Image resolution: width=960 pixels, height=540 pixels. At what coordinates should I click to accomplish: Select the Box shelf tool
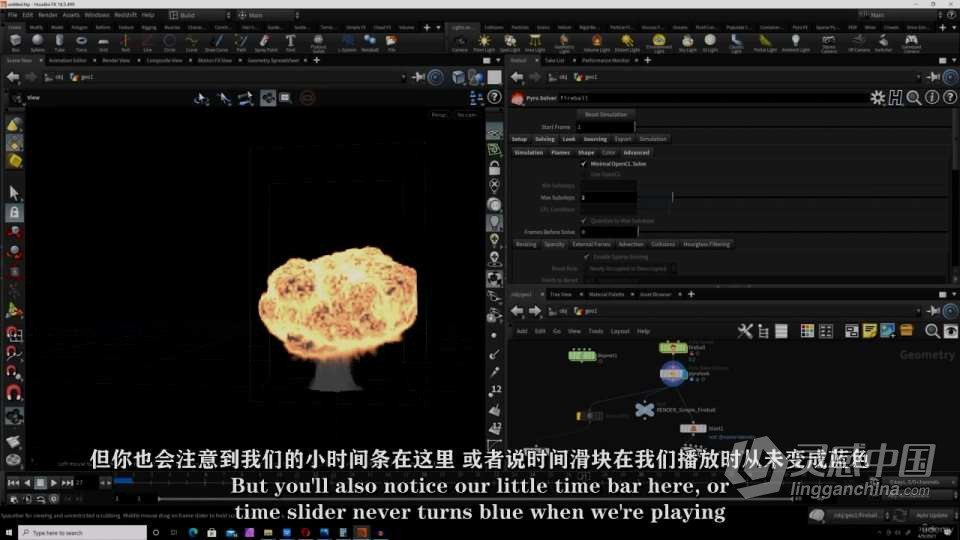pos(15,42)
